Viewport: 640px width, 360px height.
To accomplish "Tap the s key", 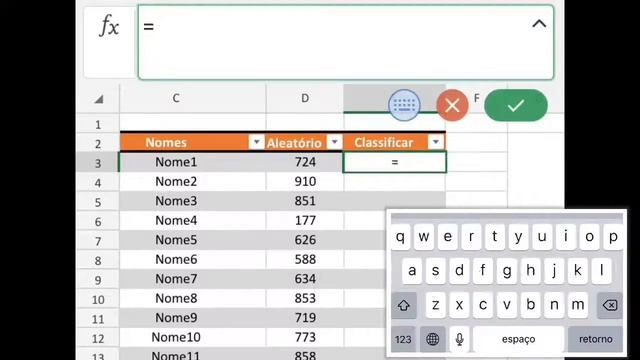I will (436, 271).
